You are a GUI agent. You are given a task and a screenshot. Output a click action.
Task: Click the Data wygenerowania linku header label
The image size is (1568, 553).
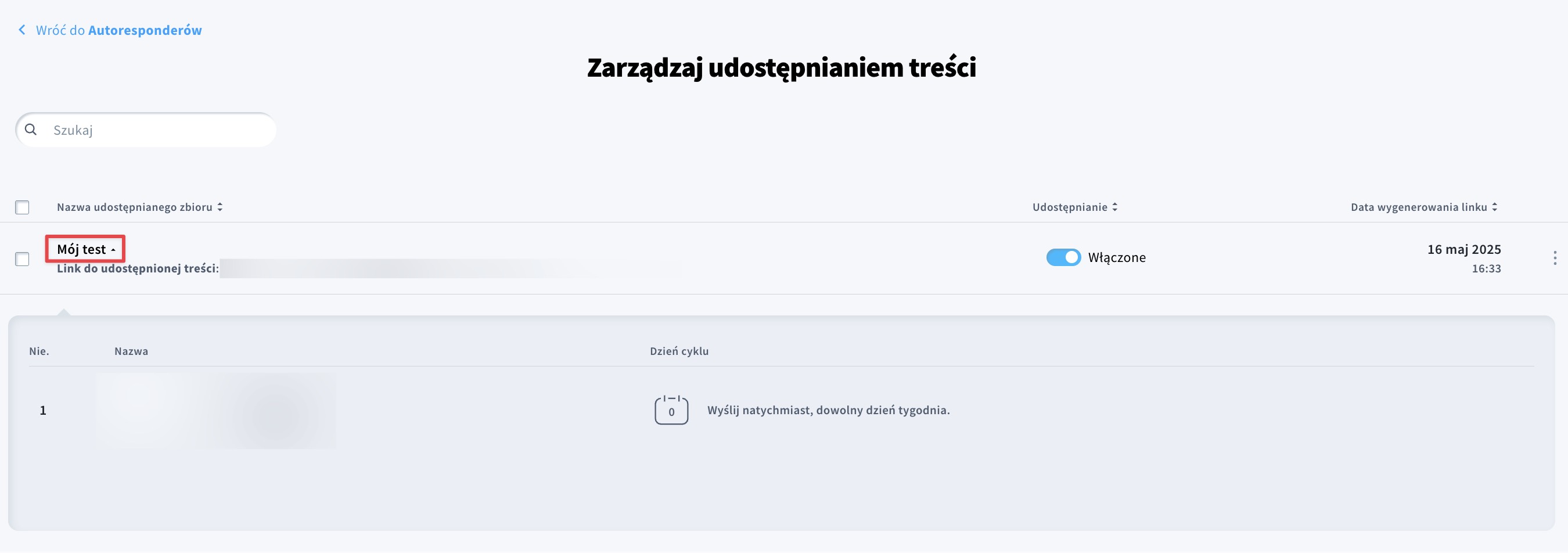click(1418, 207)
